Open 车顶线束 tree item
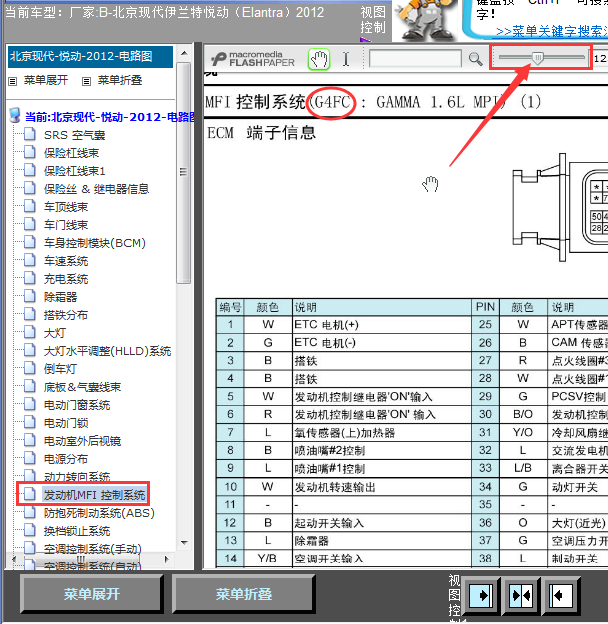 pos(66,207)
